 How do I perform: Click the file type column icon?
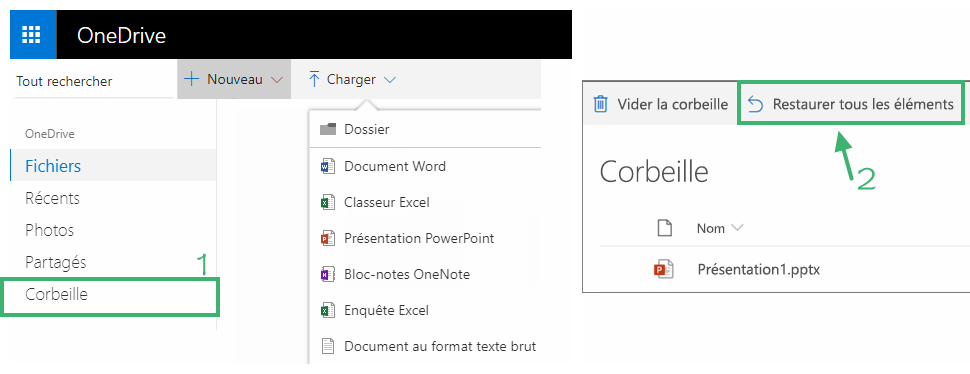(x=664, y=228)
